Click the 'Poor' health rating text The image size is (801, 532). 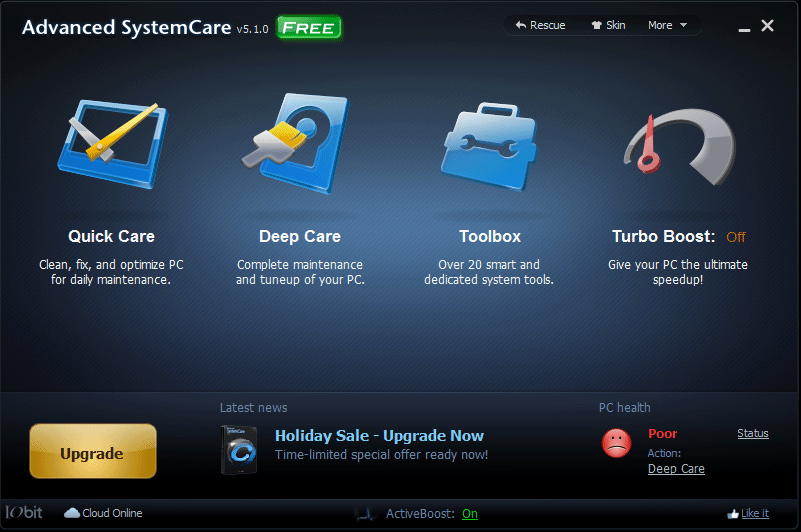point(662,433)
